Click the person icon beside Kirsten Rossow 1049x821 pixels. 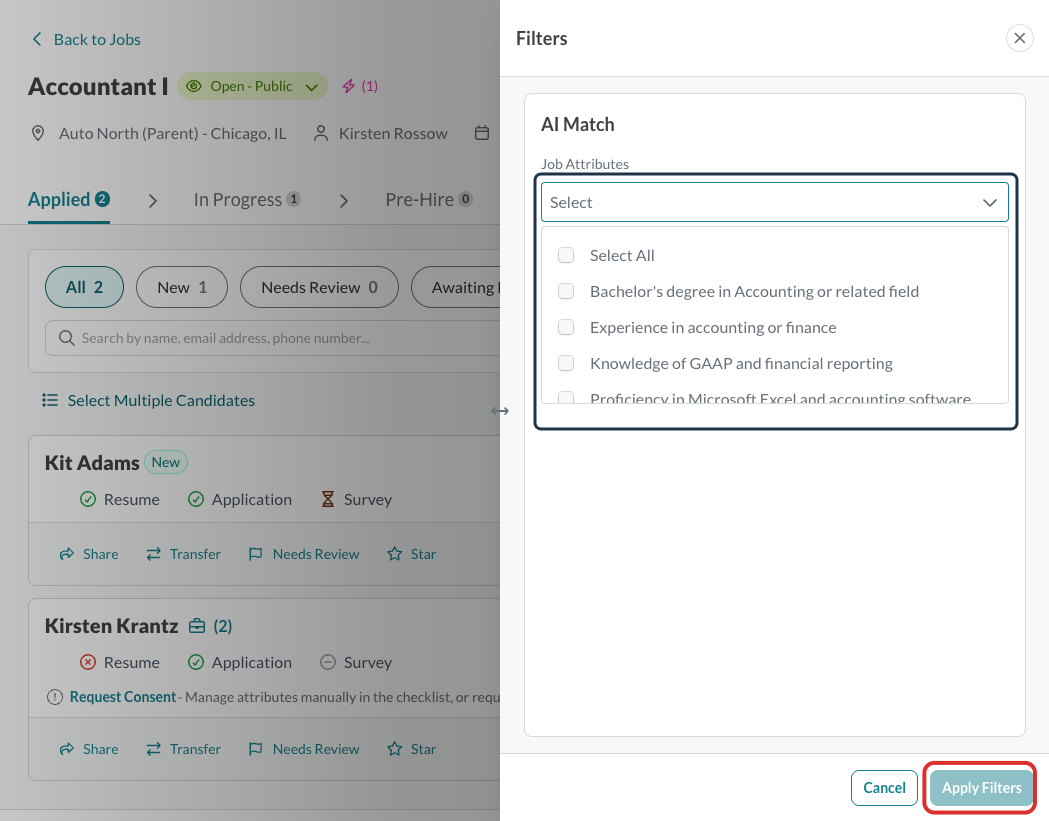pos(321,133)
